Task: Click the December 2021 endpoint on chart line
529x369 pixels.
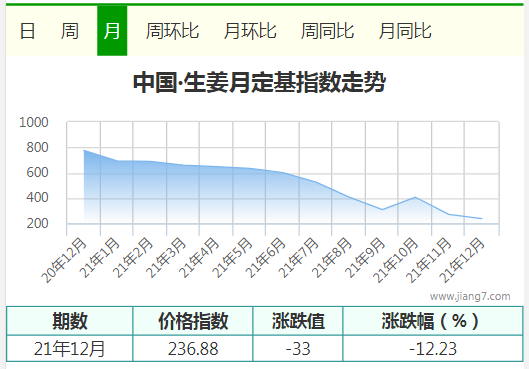Action: (482, 219)
